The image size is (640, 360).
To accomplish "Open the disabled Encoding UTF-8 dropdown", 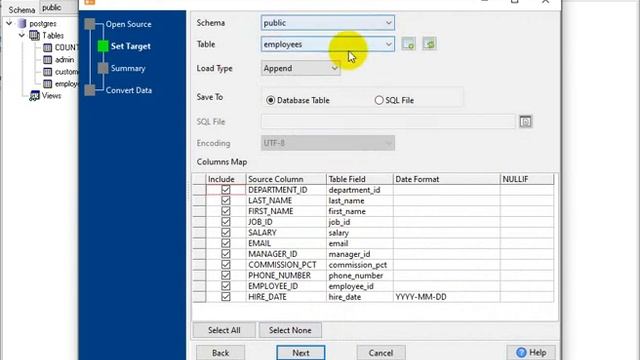I will pos(328,143).
